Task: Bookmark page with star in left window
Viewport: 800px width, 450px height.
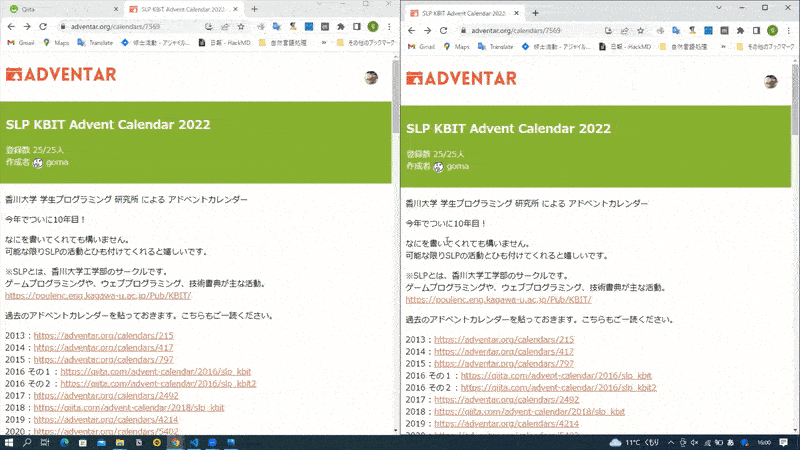Action: click(241, 27)
